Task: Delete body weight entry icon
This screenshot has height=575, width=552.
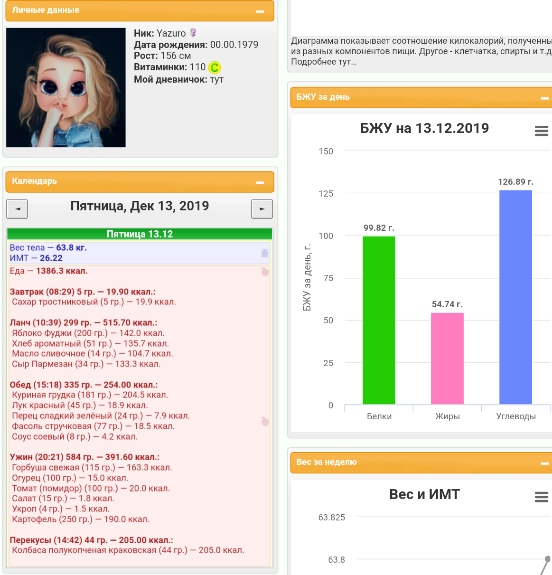Action: point(264,252)
